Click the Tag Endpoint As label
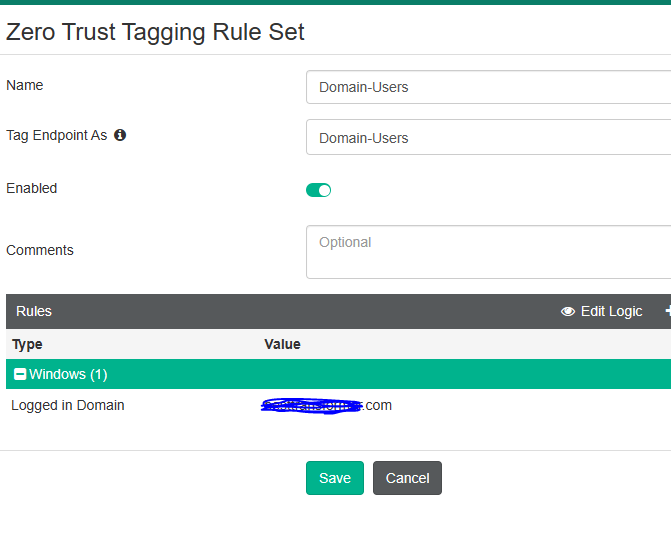This screenshot has width=671, height=558. point(57,135)
